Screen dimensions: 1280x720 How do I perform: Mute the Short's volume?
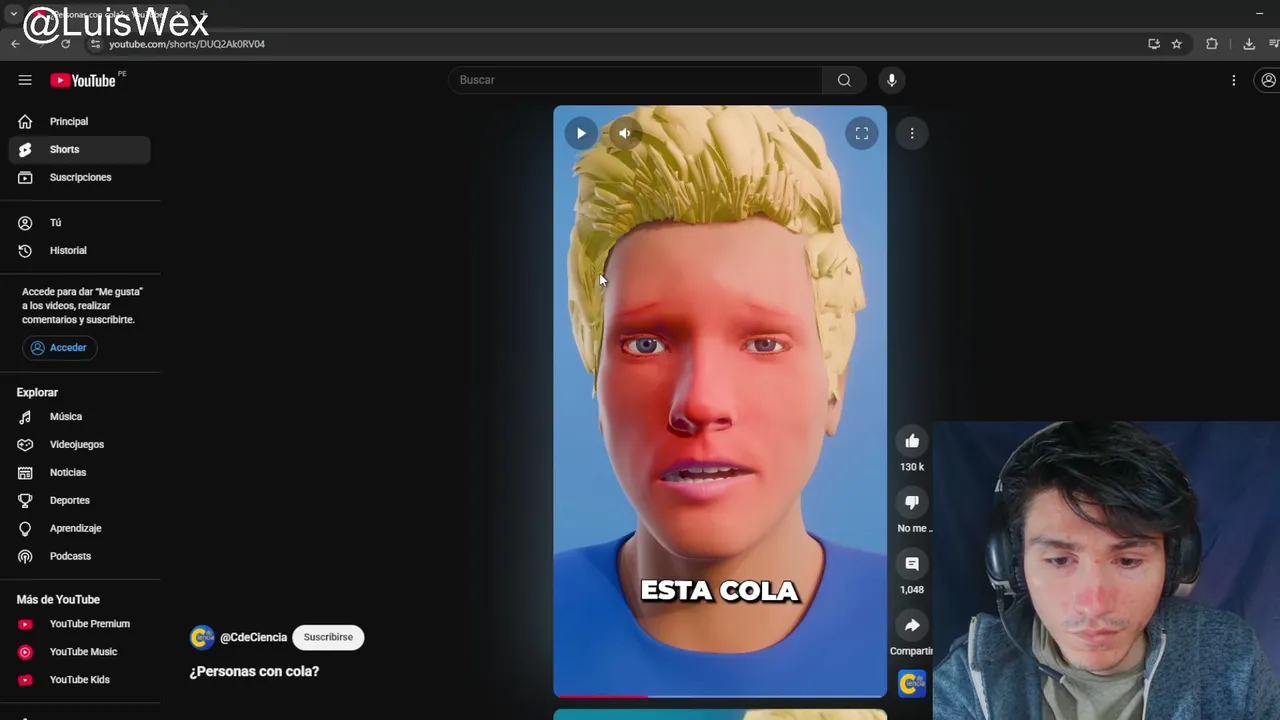pos(624,133)
